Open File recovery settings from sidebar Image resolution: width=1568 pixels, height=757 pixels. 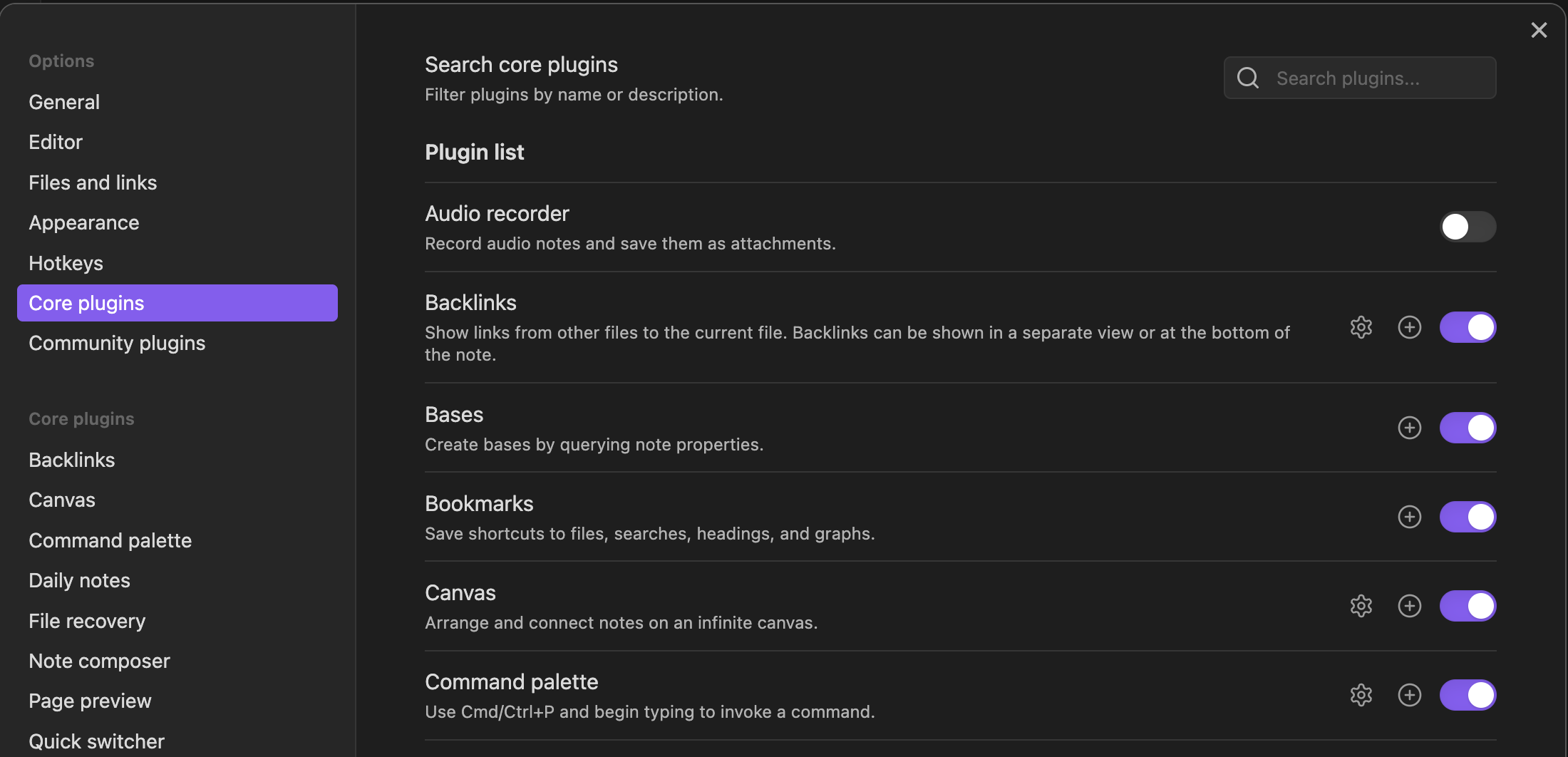pos(86,621)
